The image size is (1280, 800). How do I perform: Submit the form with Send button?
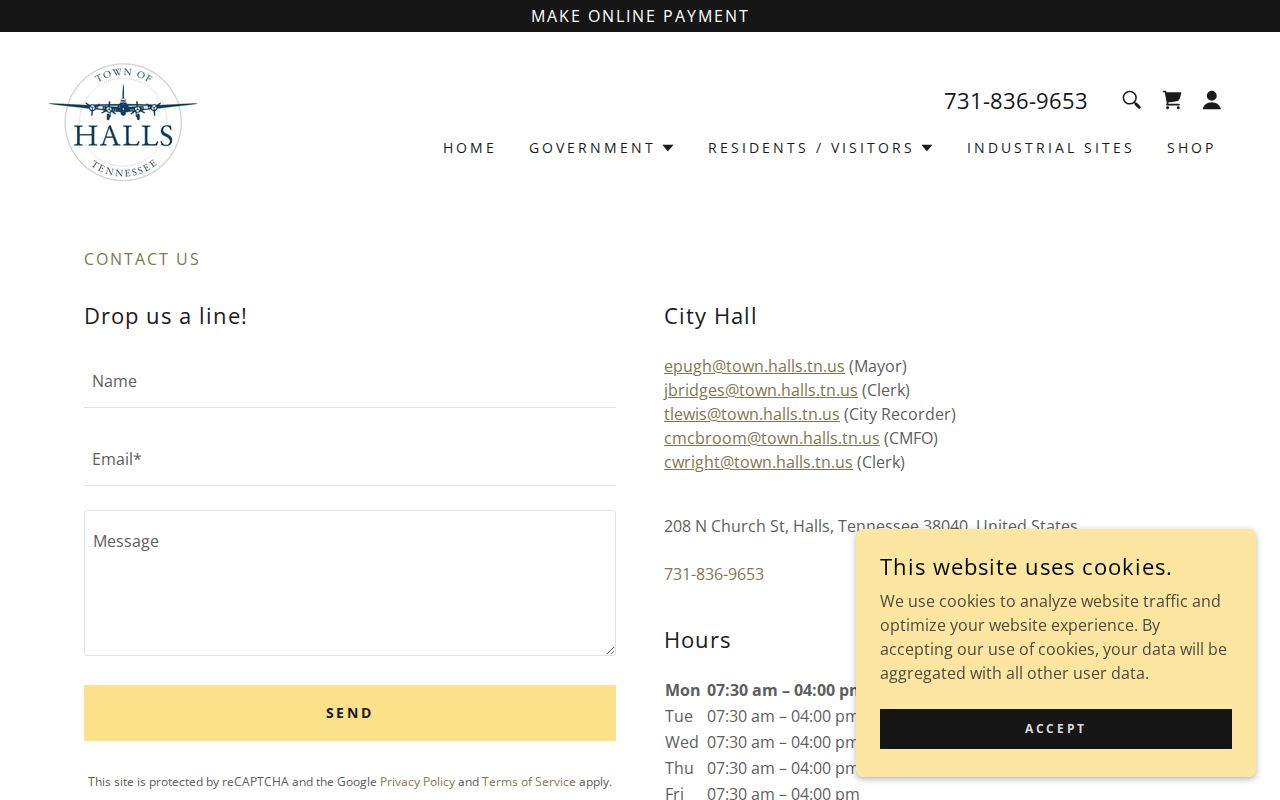350,713
